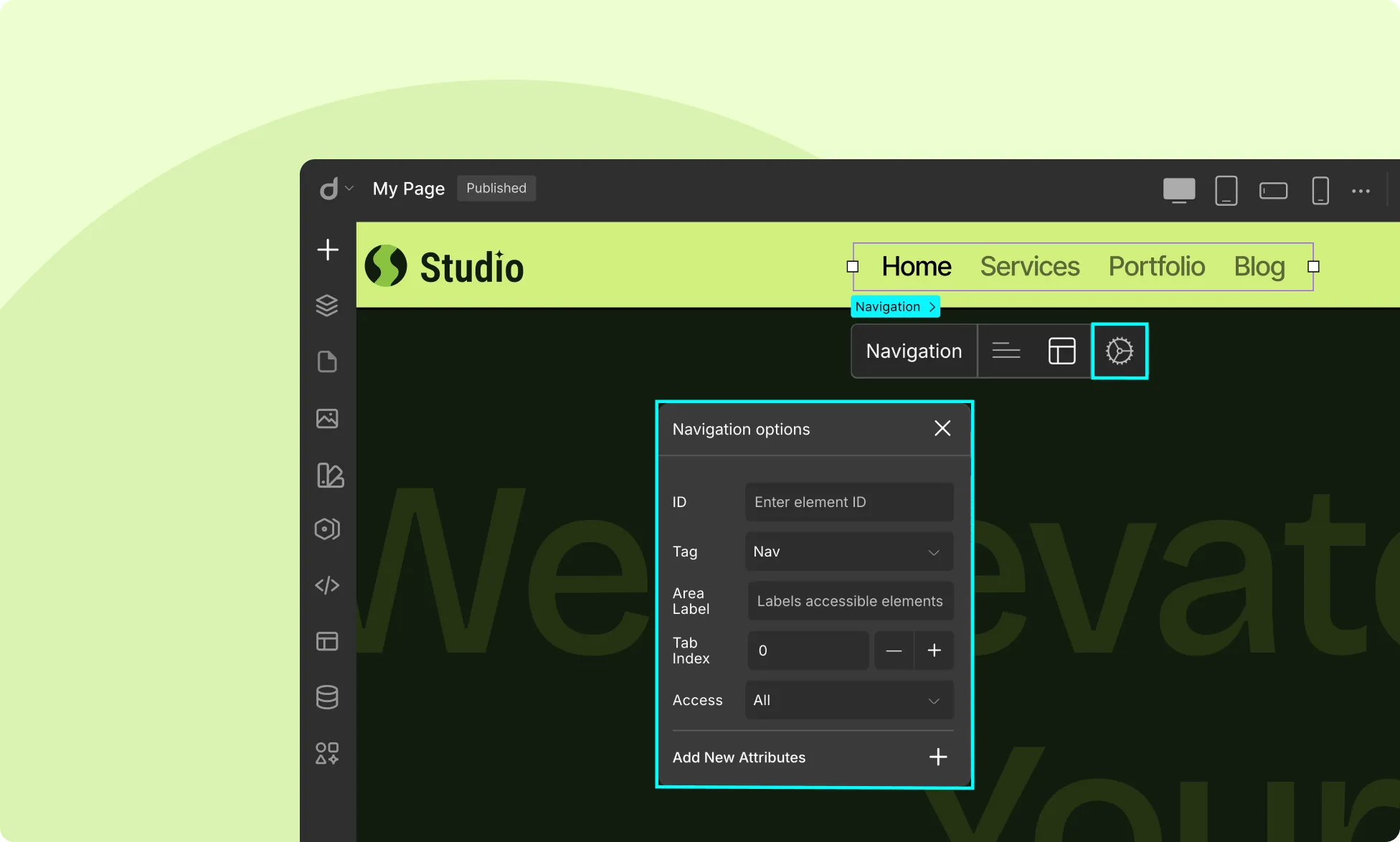This screenshot has height=842, width=1400.
Task: Click the Tab Index value field
Action: (x=808, y=651)
